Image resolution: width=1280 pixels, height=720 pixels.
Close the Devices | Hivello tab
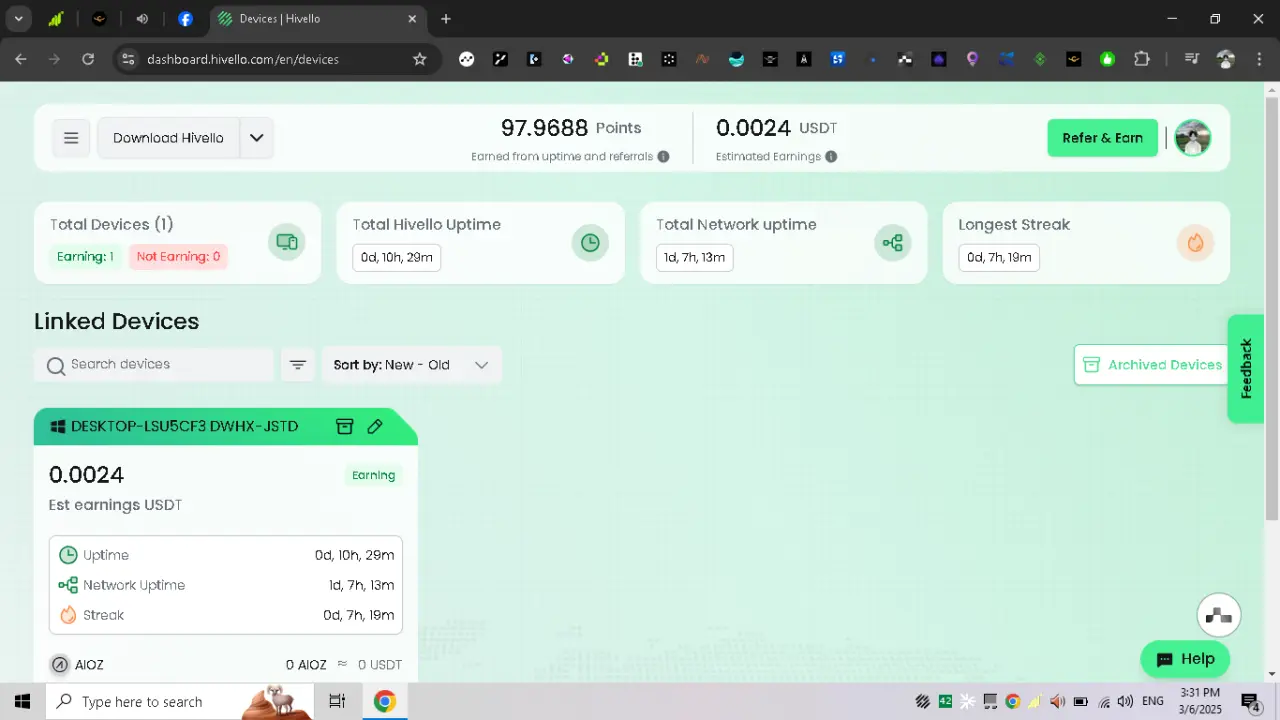(x=412, y=19)
